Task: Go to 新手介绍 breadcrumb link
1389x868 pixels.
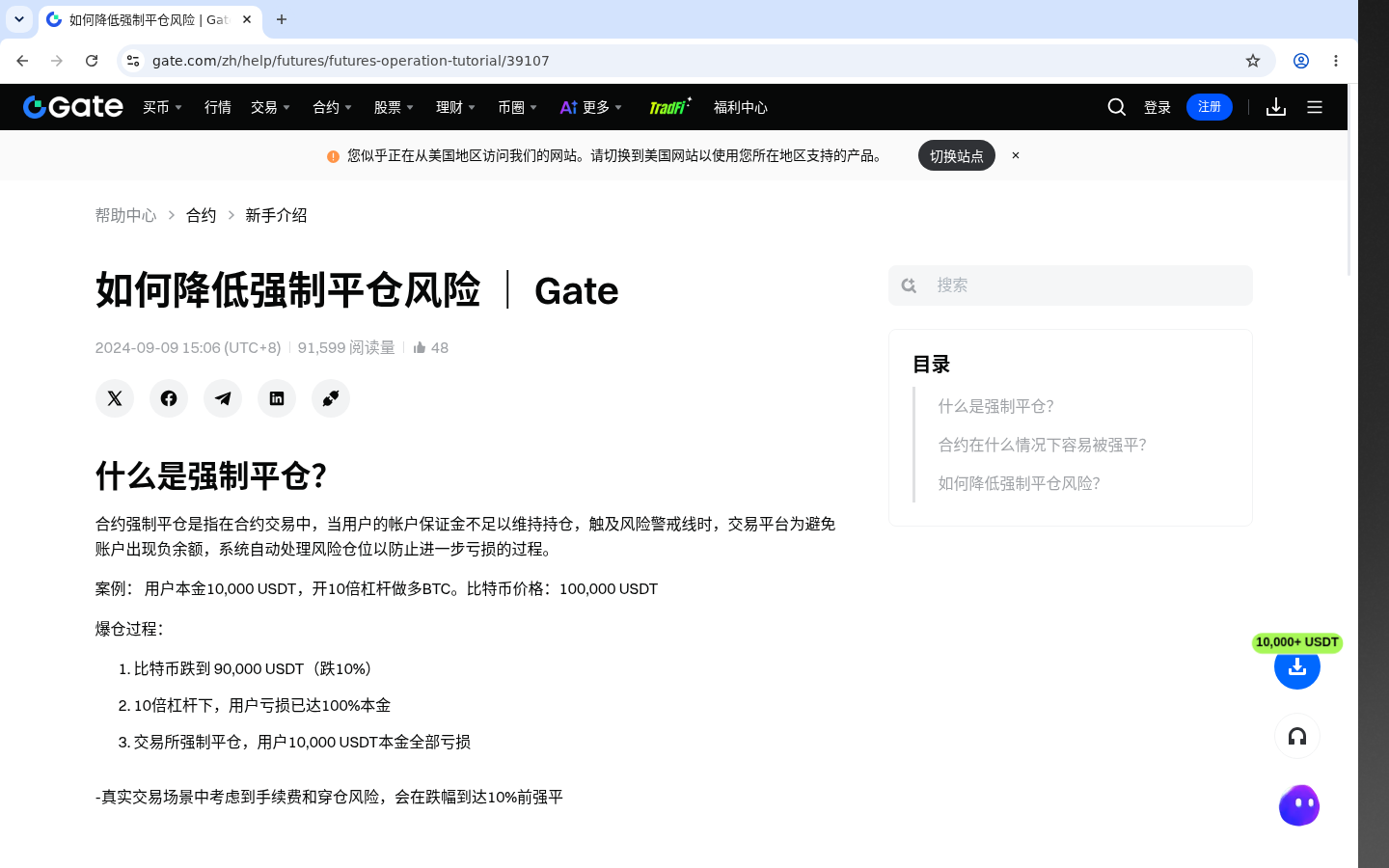Action: (x=276, y=215)
